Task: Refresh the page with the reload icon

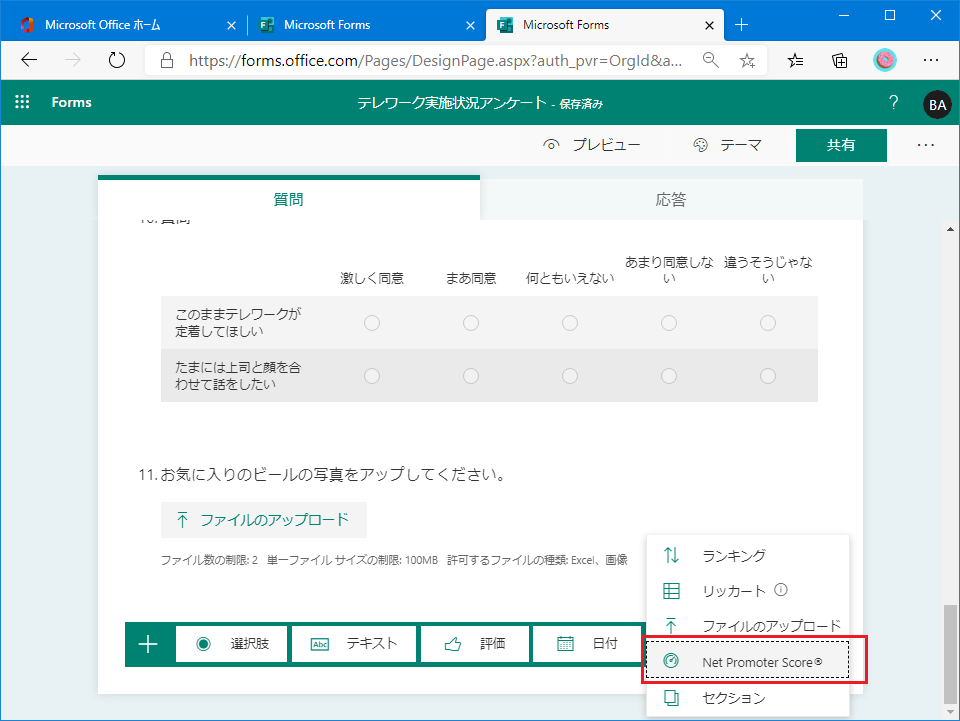Action: click(x=117, y=60)
